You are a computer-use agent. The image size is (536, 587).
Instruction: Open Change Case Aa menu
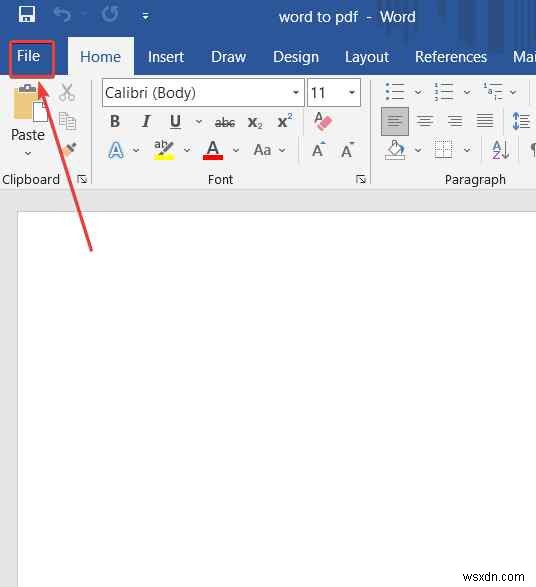coord(269,150)
